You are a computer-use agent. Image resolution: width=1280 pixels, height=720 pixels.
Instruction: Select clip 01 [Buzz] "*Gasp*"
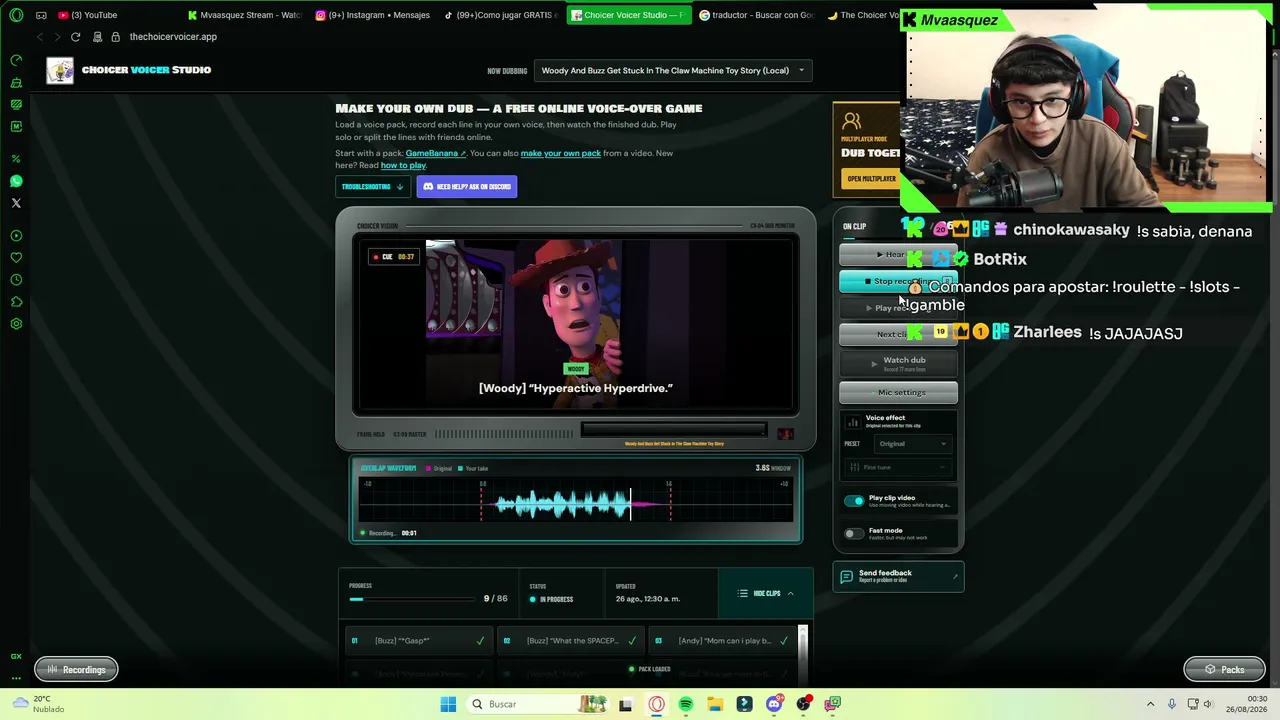pos(418,641)
